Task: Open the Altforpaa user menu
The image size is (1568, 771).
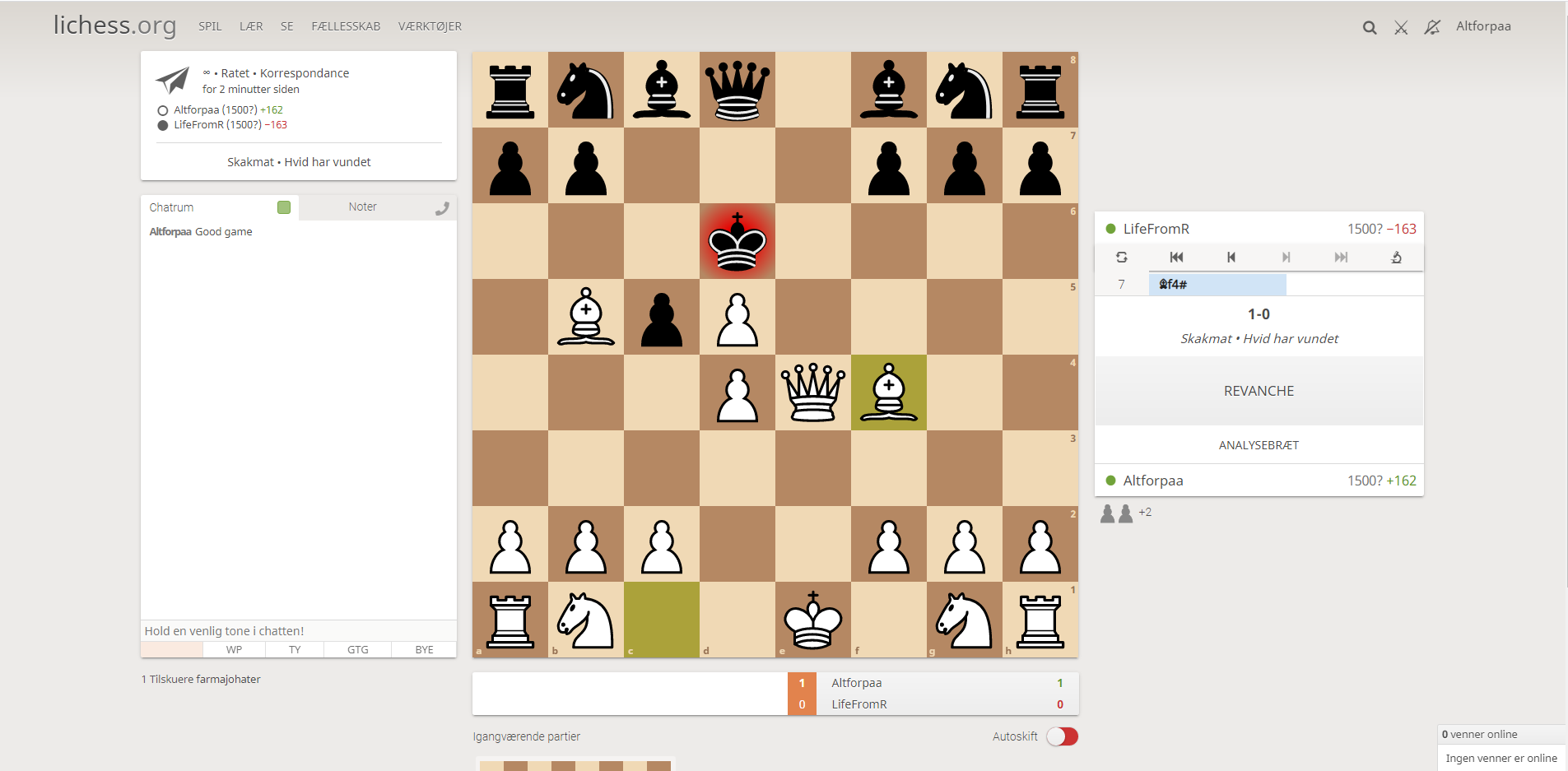Action: (x=1483, y=26)
